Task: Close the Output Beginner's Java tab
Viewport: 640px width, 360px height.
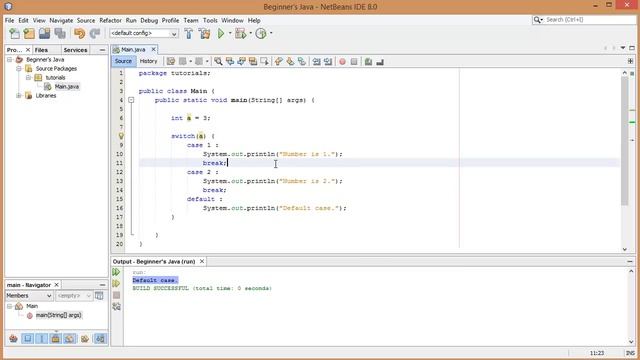Action: 202,261
